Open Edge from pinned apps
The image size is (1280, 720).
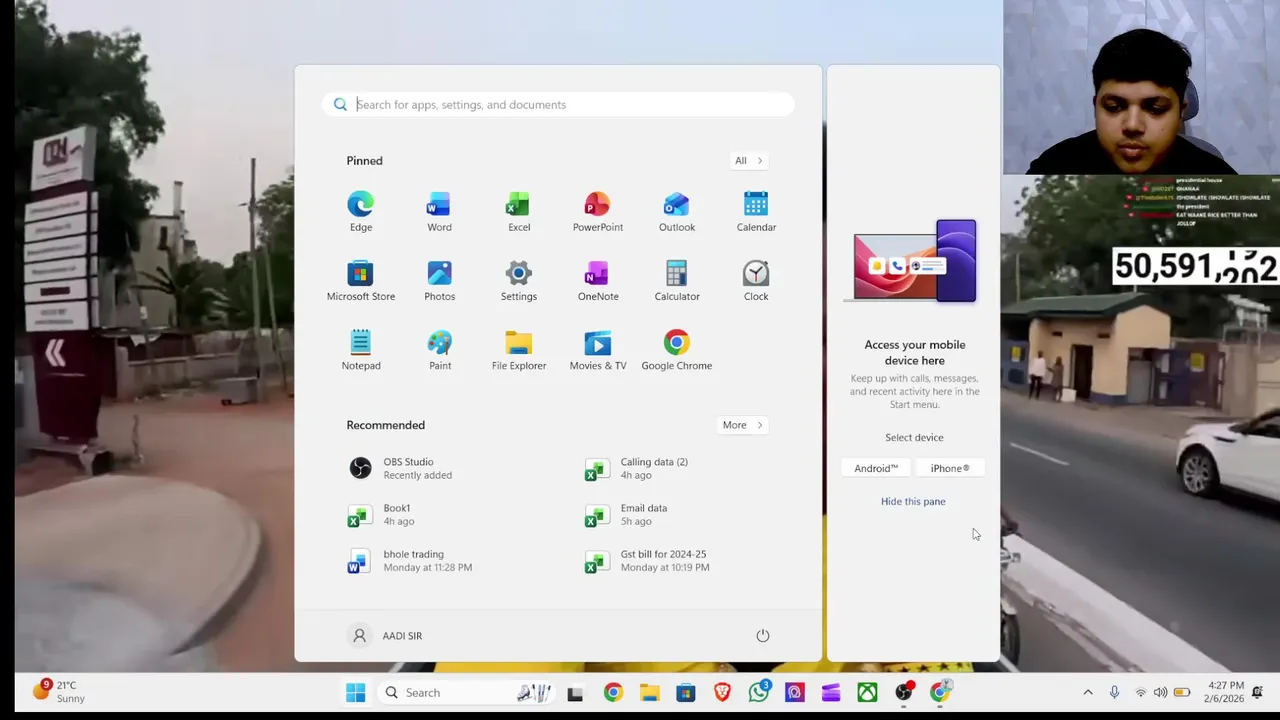(x=361, y=212)
